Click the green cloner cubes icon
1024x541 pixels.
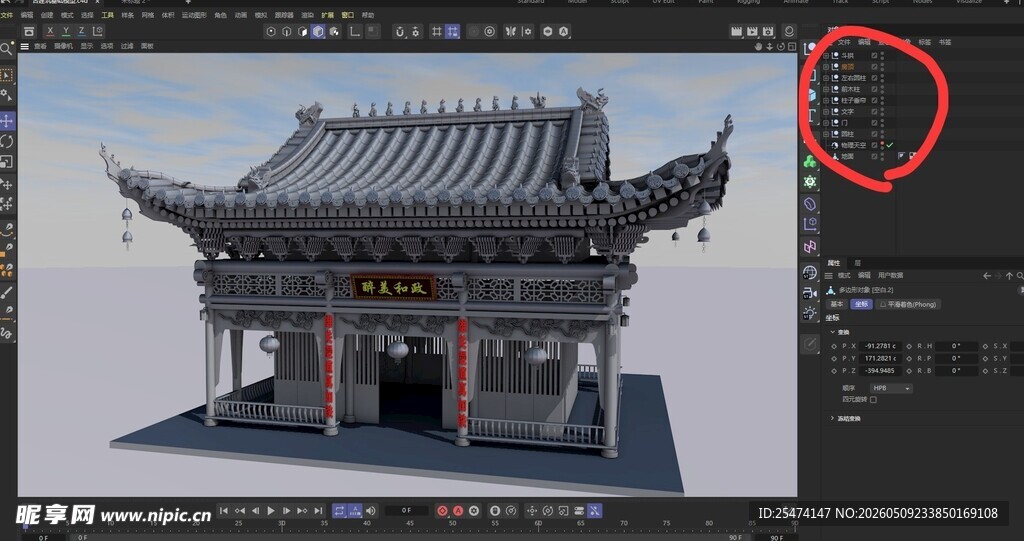tap(810, 161)
